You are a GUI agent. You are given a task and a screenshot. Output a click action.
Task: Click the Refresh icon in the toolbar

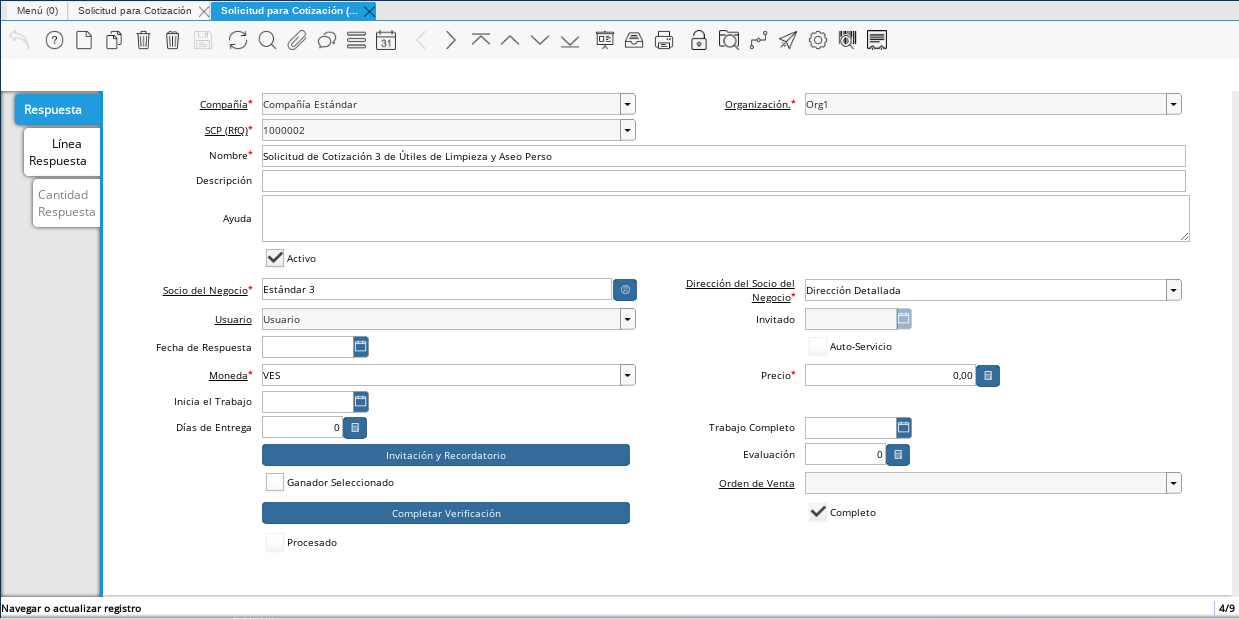tap(237, 40)
